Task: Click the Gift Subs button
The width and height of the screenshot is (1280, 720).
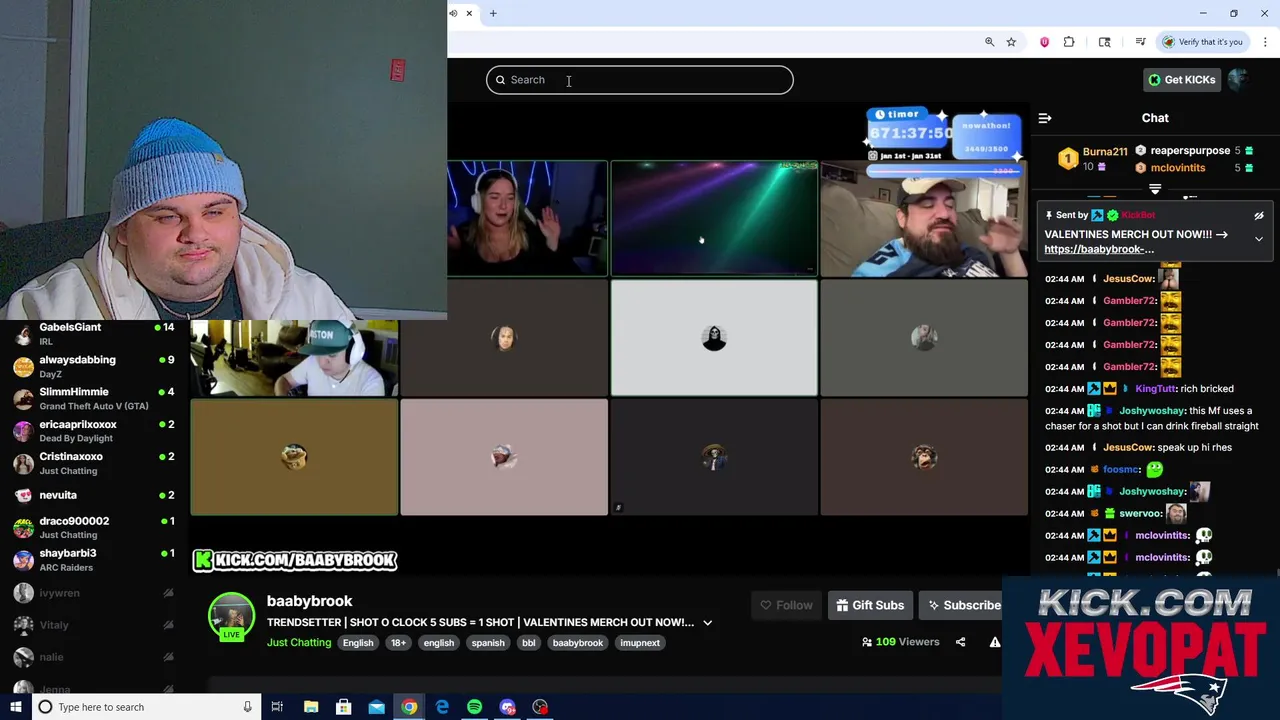Action: tap(870, 605)
